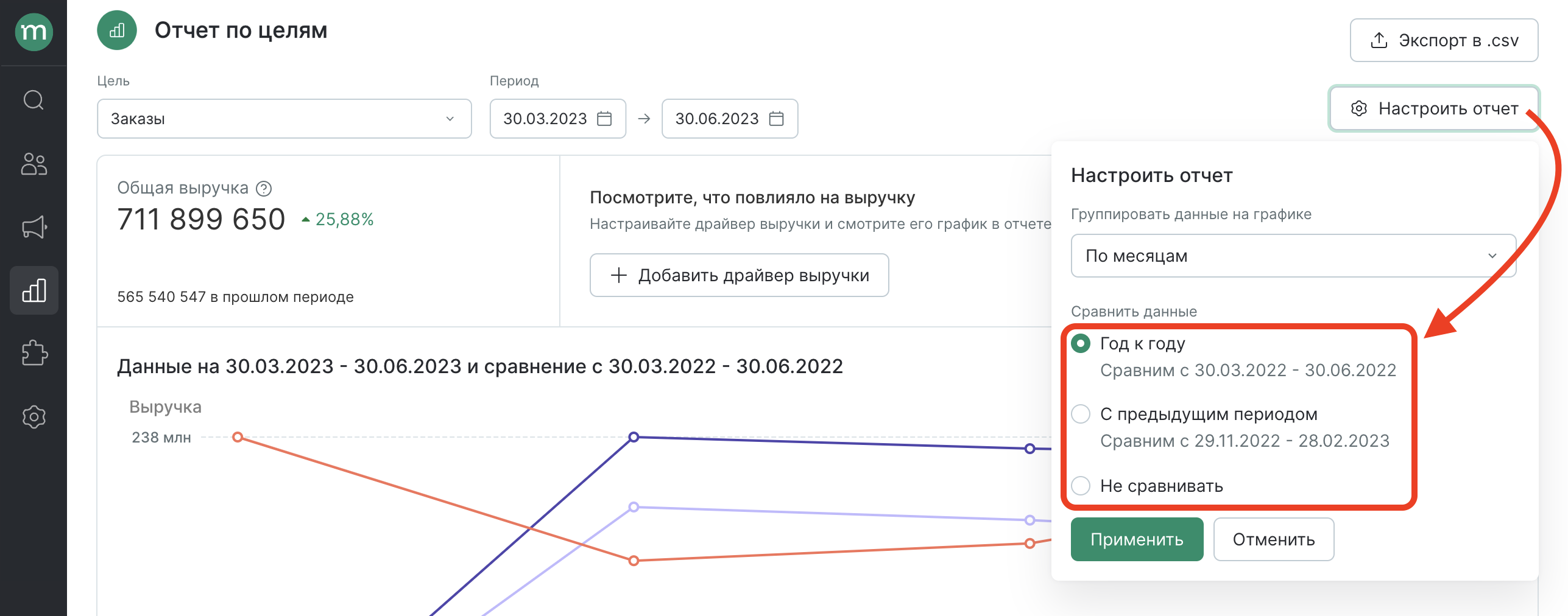Select the С предыдущим периодом radio option
This screenshot has height=616, width=1568.
tap(1081, 415)
